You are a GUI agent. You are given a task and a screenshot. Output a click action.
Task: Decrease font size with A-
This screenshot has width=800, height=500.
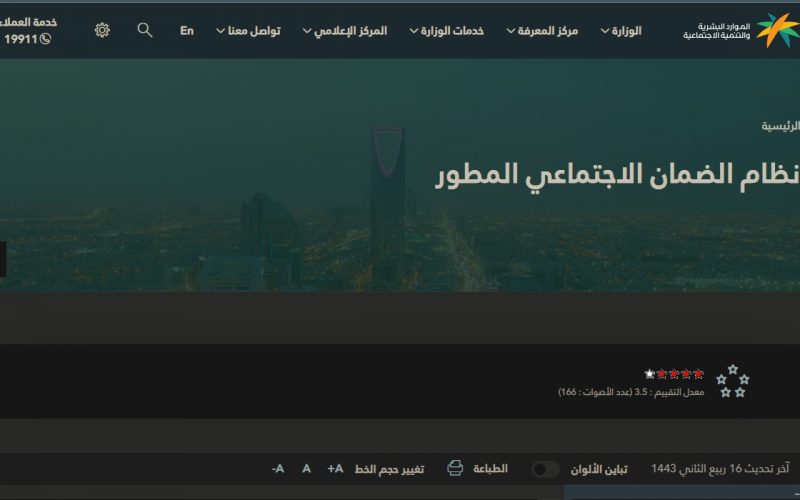(278, 468)
